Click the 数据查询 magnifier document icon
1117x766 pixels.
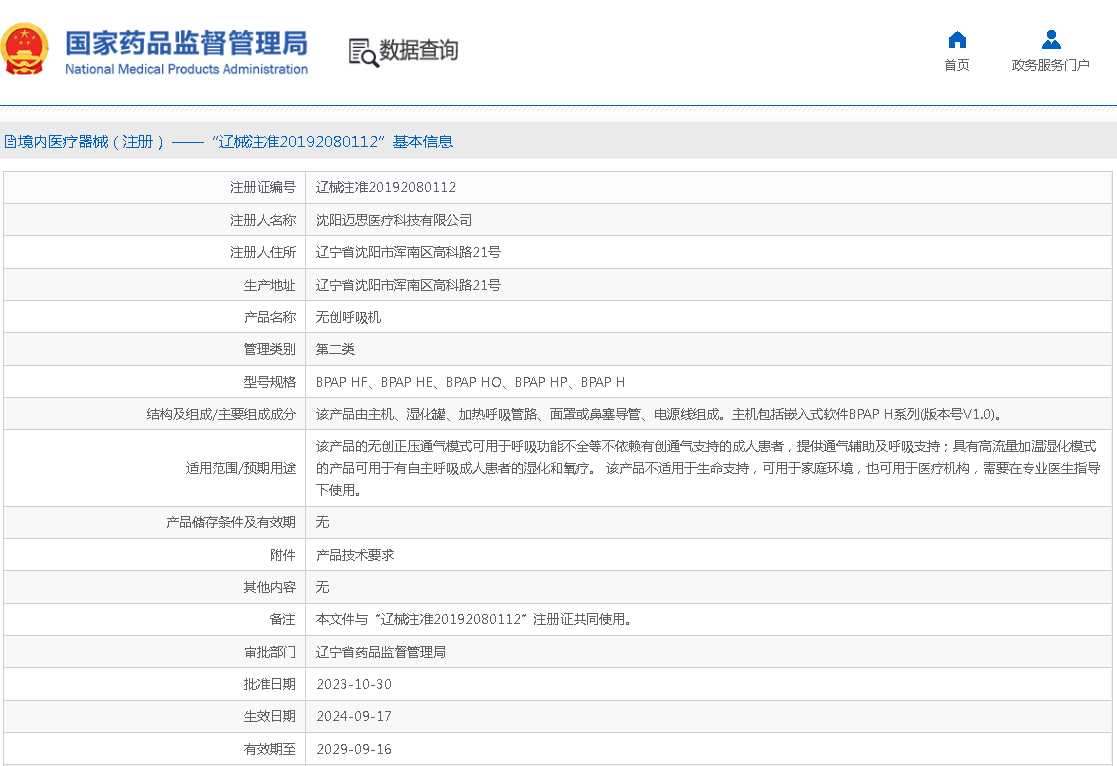click(x=363, y=52)
